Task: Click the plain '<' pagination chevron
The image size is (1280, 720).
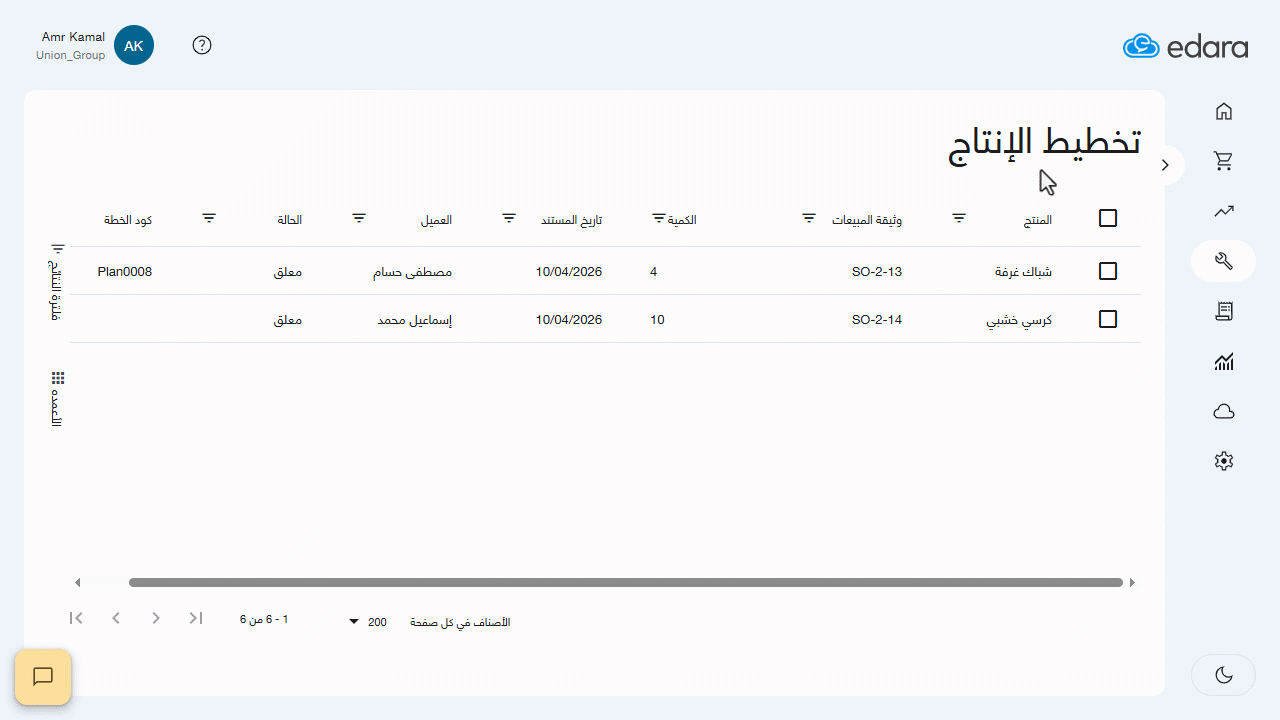Action: click(x=116, y=618)
